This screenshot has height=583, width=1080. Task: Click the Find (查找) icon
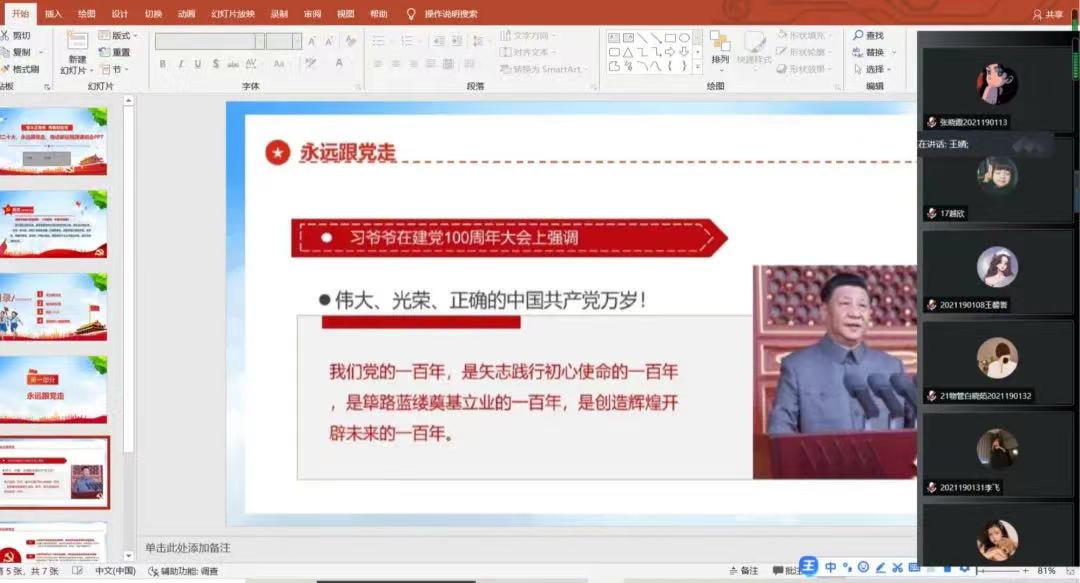(x=868, y=35)
